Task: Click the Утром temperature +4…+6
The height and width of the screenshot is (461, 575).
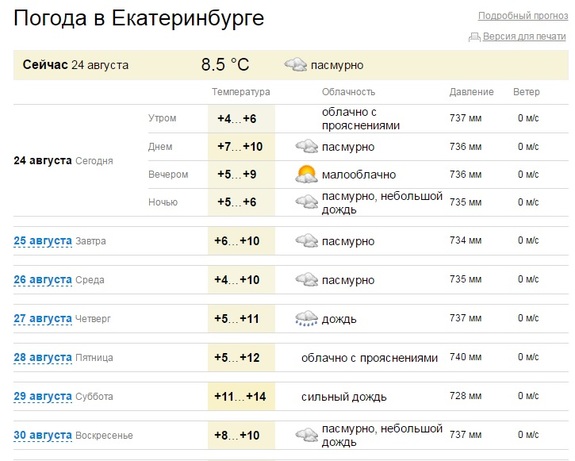Action: [x=237, y=118]
